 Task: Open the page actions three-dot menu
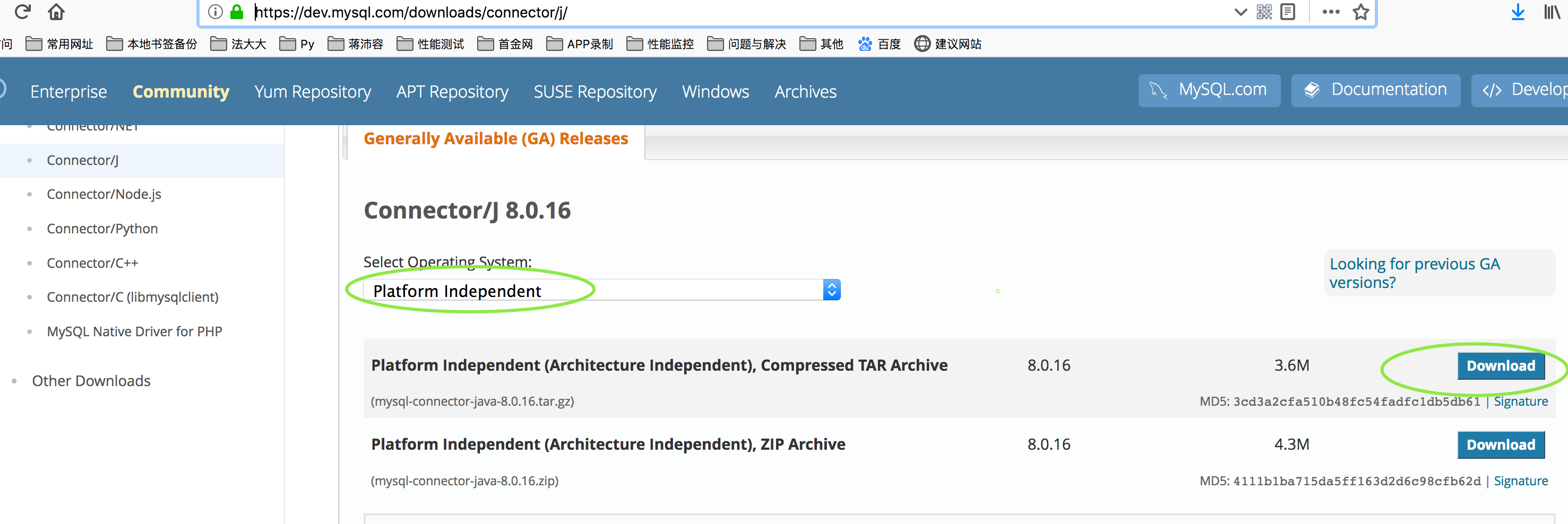pos(1331,12)
